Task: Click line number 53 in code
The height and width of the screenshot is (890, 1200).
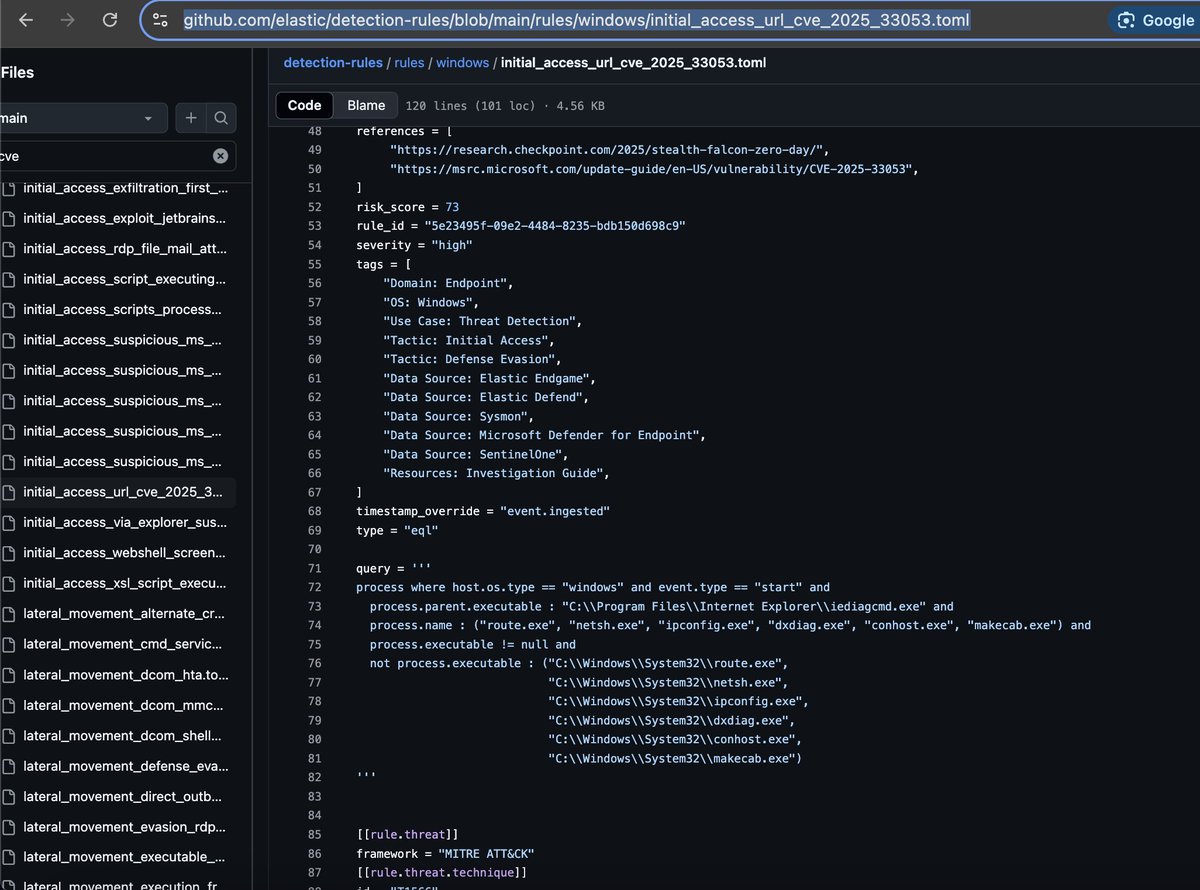Action: point(314,226)
